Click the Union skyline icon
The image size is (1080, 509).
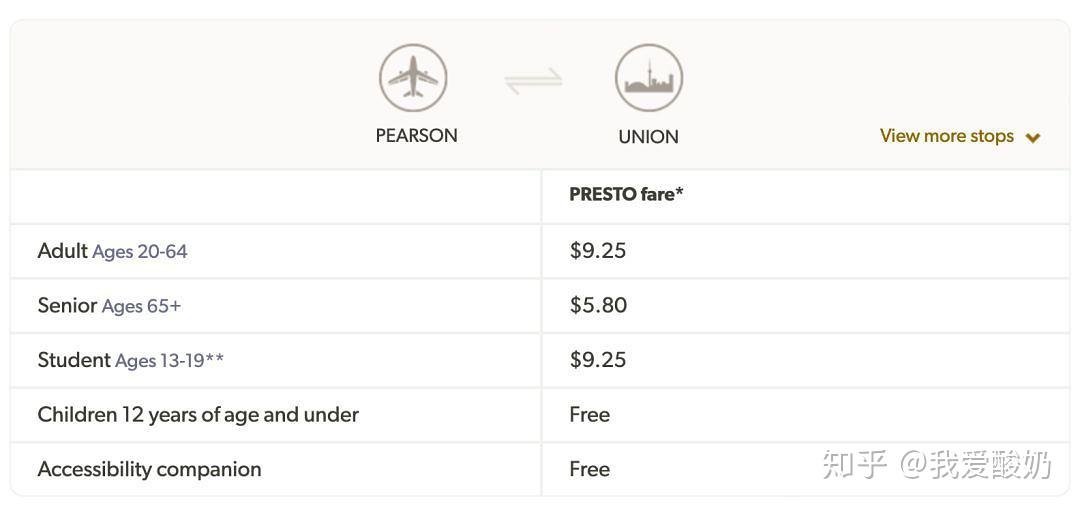click(649, 78)
